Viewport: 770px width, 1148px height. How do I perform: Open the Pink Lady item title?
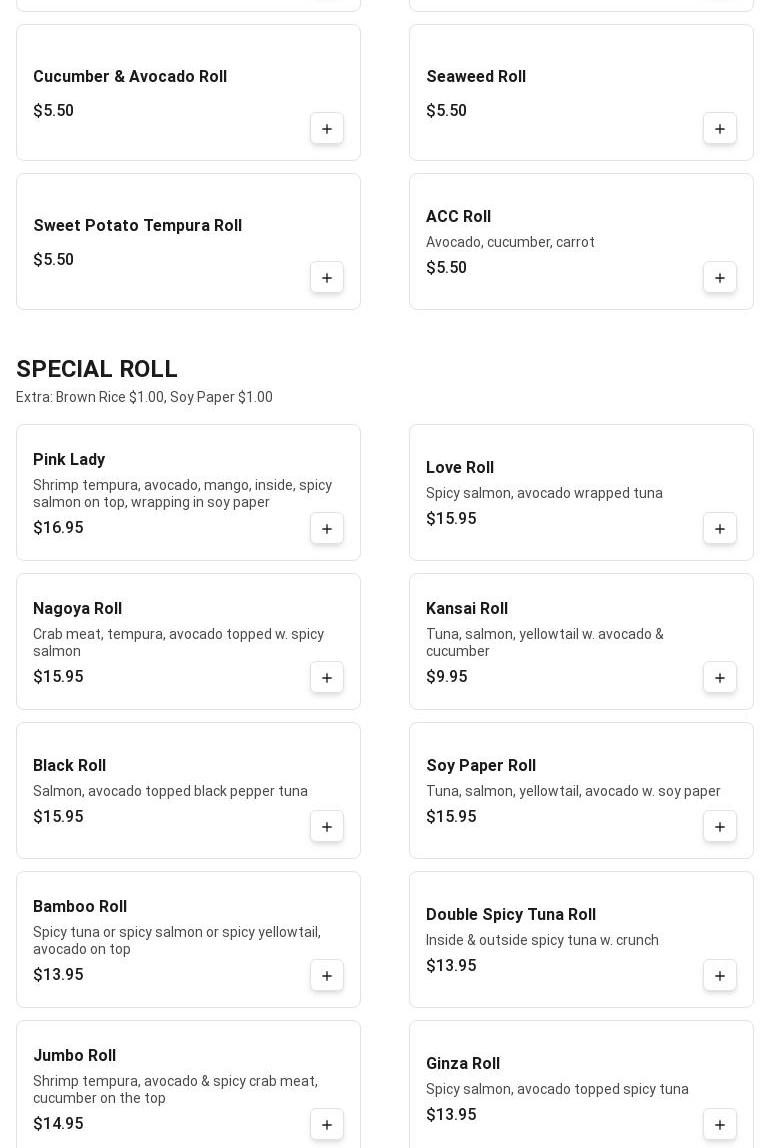[69, 460]
